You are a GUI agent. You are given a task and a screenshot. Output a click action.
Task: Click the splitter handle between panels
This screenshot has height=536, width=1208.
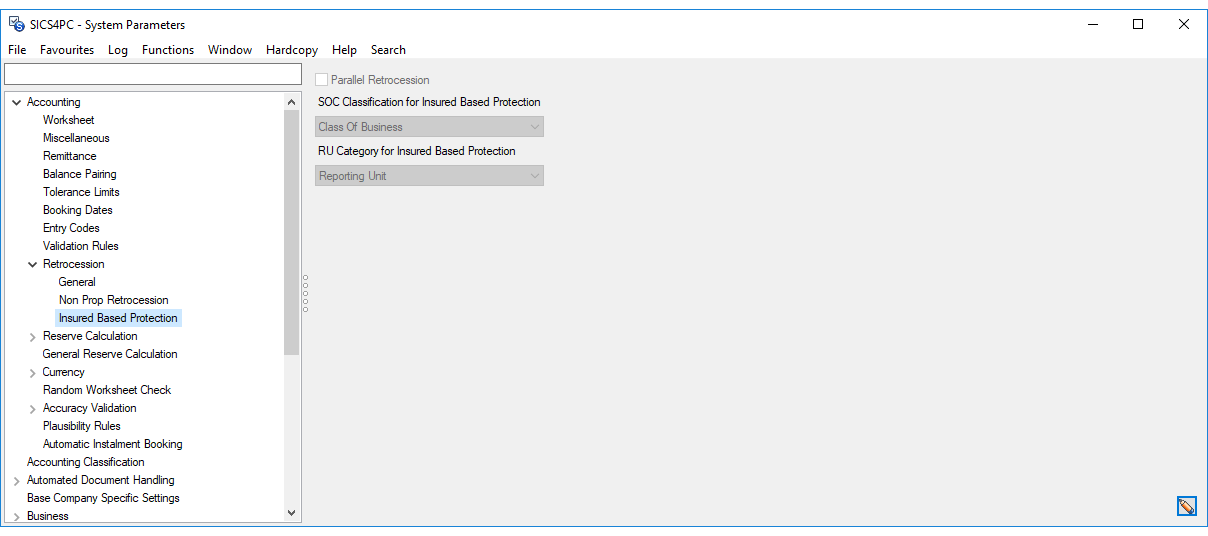[305, 293]
